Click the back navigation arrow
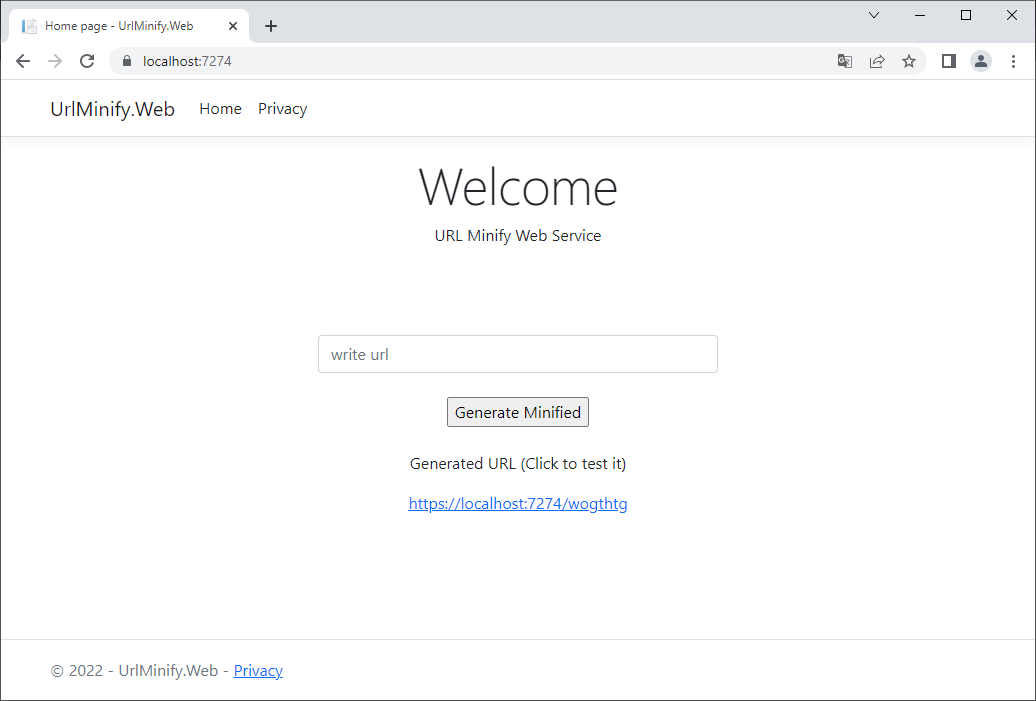The image size is (1036, 701). (x=23, y=61)
